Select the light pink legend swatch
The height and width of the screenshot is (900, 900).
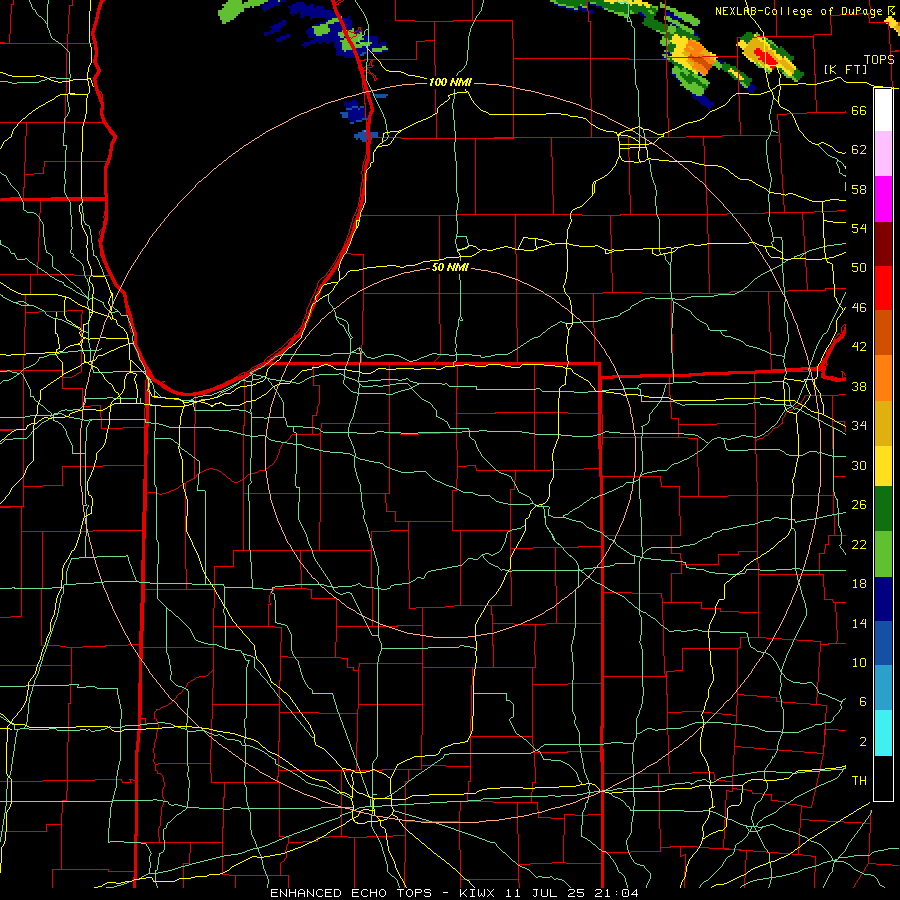coord(883,154)
